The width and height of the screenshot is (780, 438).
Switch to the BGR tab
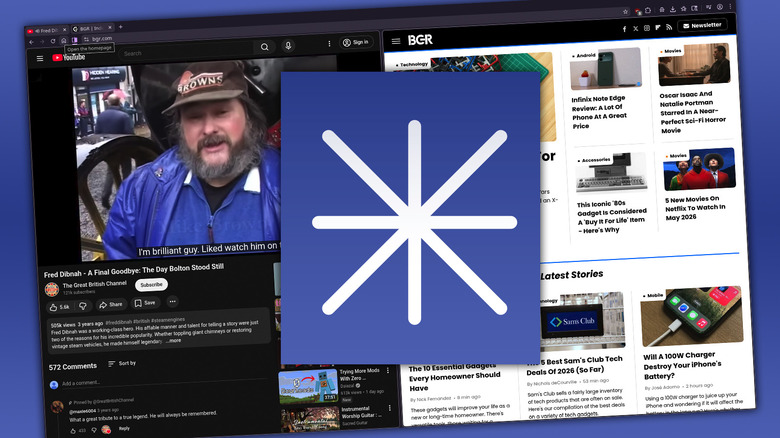[92, 28]
